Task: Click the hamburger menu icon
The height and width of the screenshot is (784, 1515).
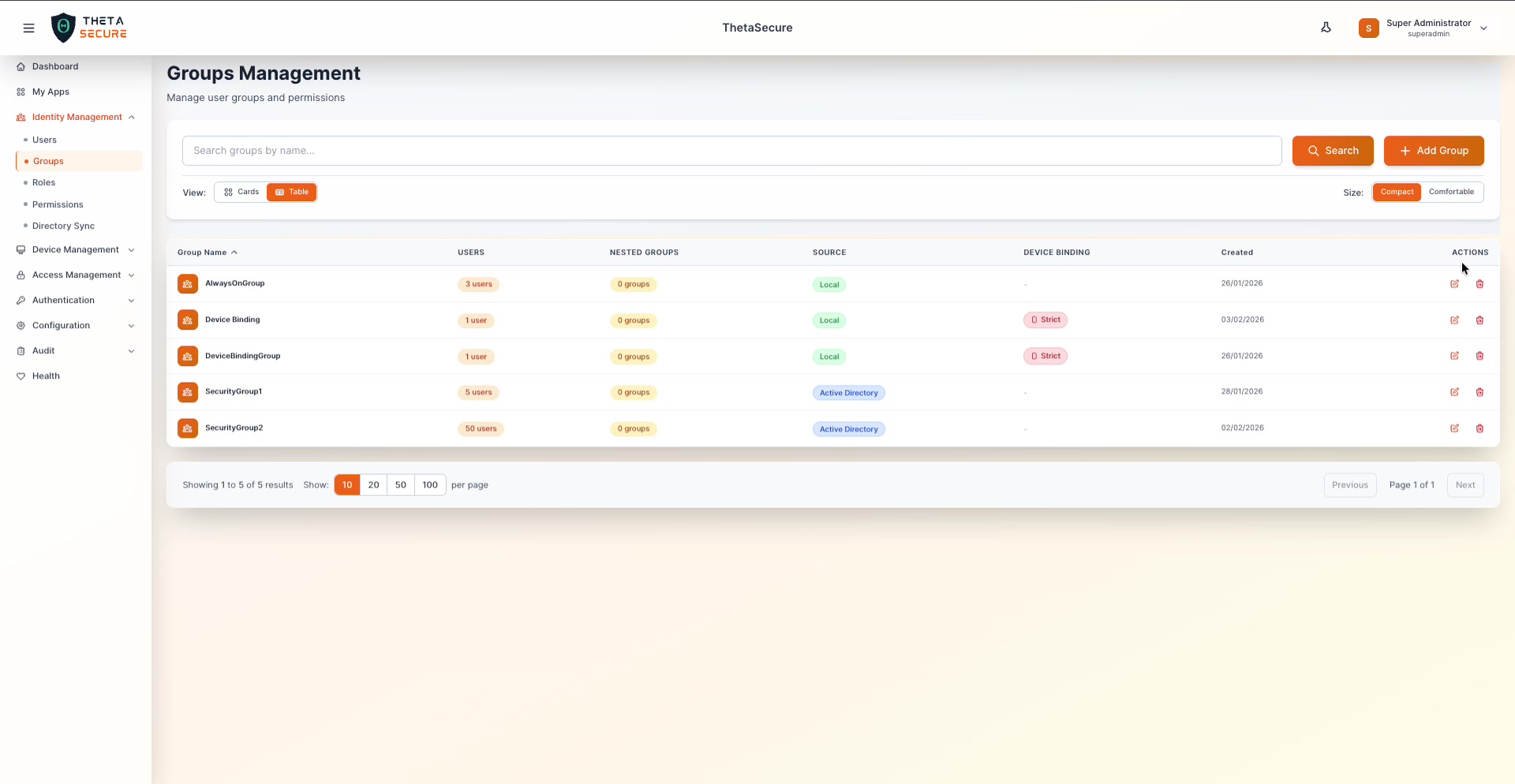Action: [x=29, y=28]
